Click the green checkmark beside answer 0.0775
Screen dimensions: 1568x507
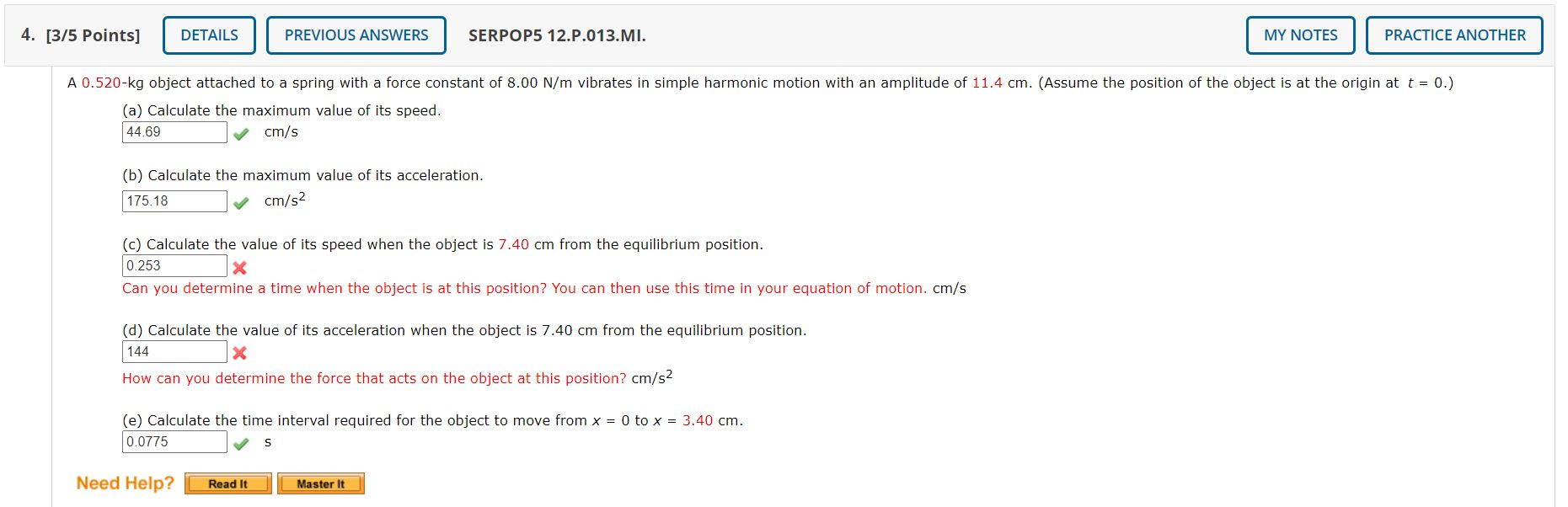pos(243,442)
